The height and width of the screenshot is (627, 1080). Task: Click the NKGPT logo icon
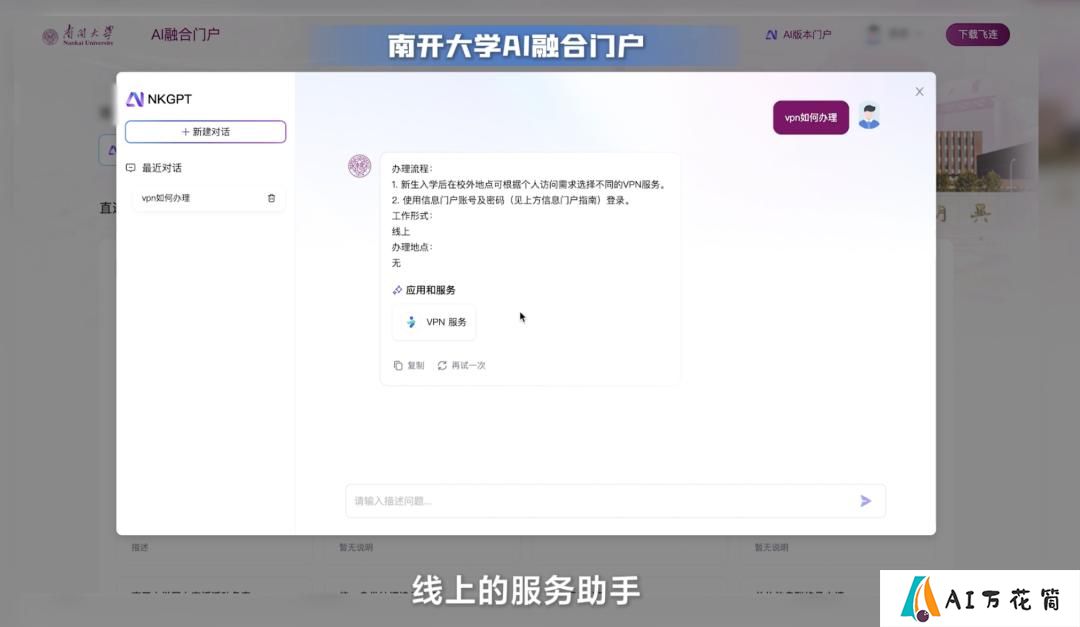(135, 99)
